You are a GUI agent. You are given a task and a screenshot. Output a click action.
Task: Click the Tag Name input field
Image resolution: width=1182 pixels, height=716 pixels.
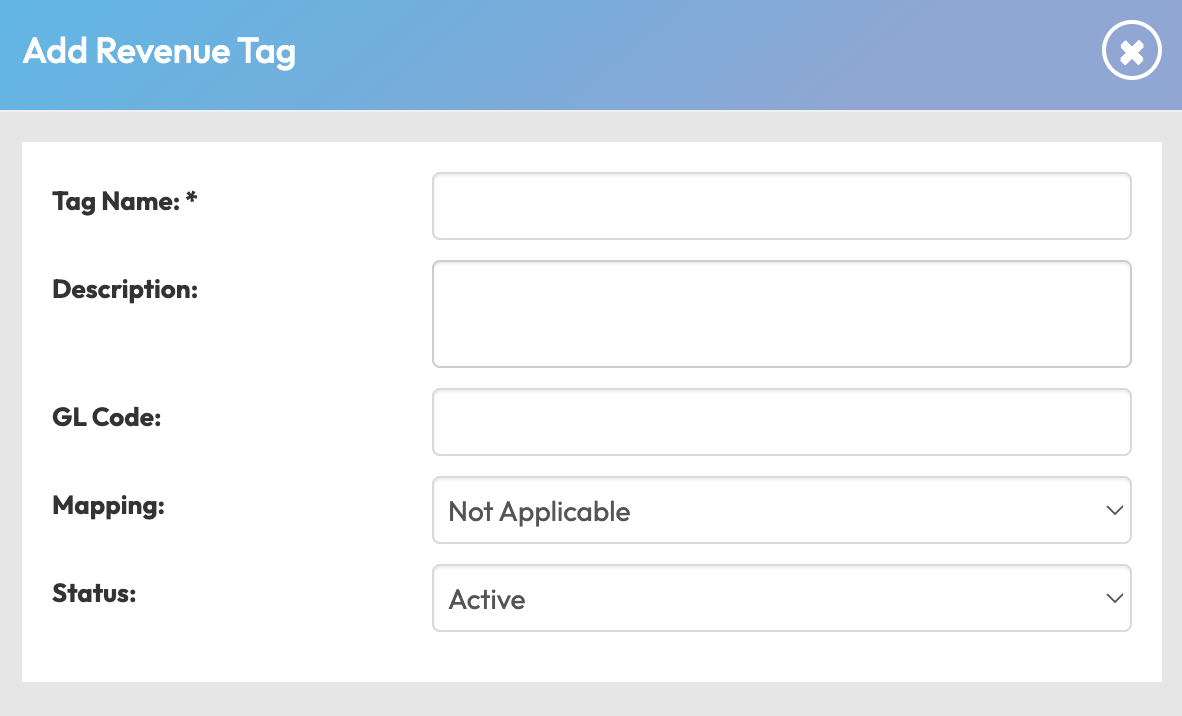(781, 206)
